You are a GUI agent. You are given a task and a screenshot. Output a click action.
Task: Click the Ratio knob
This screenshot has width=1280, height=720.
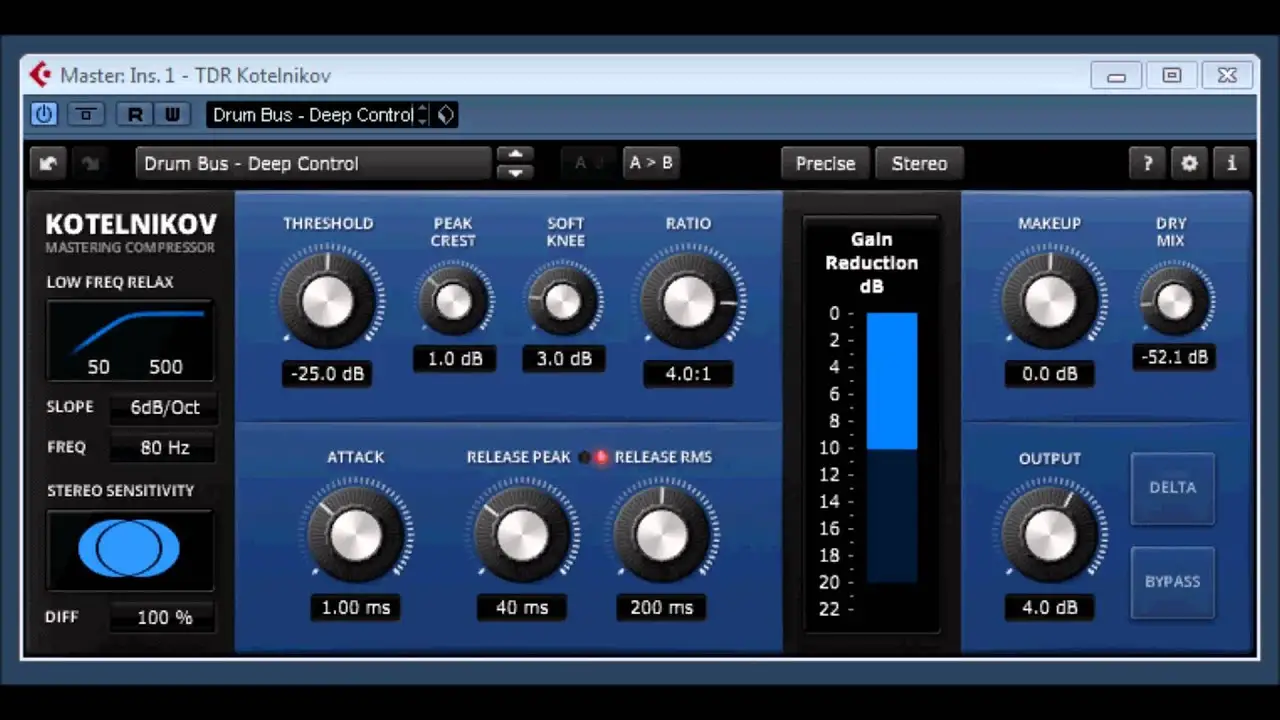click(689, 301)
